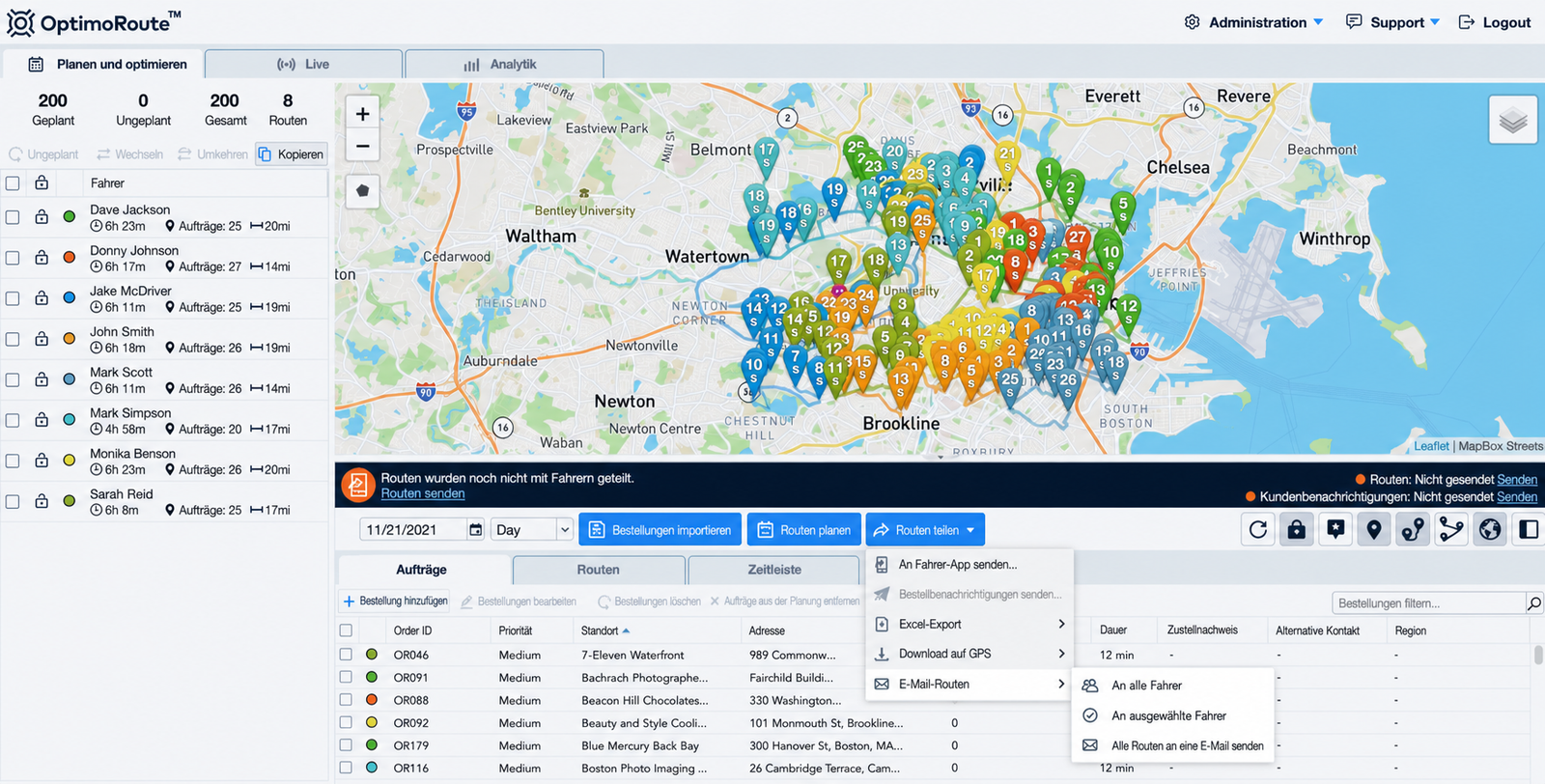
Task: Select all orders checkbox in table header
Action: [346, 630]
